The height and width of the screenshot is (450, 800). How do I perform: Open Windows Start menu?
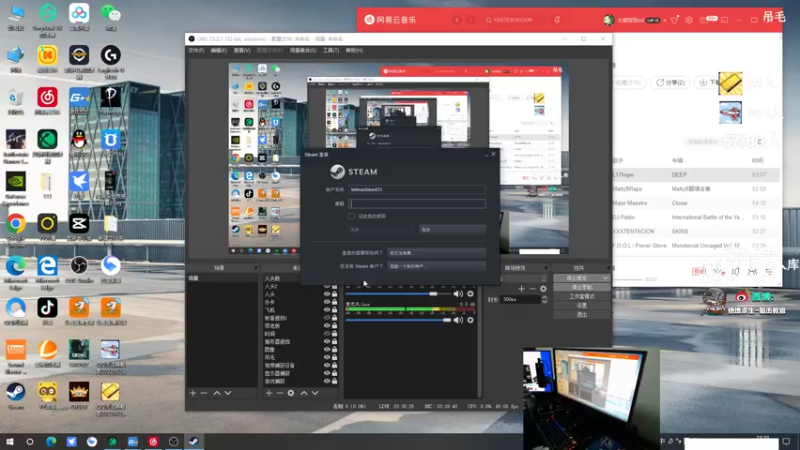(x=9, y=441)
